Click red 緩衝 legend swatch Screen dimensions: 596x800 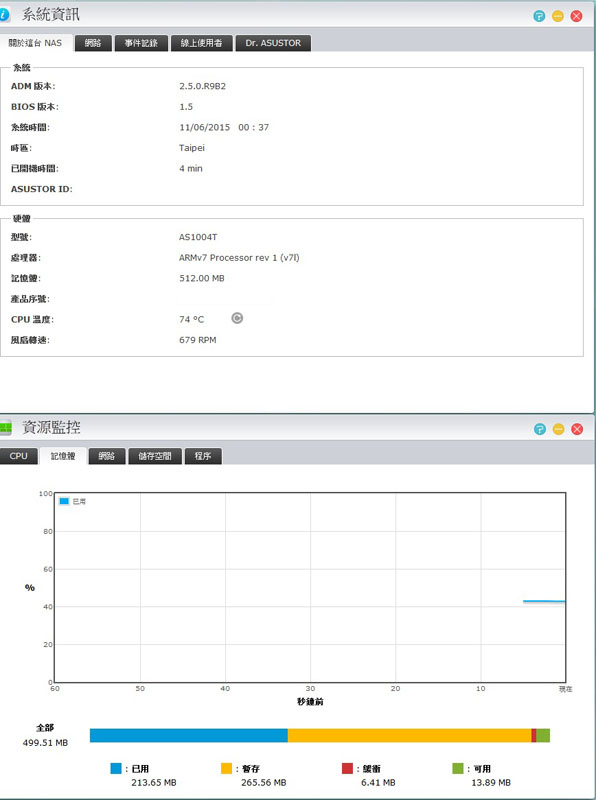tap(347, 768)
